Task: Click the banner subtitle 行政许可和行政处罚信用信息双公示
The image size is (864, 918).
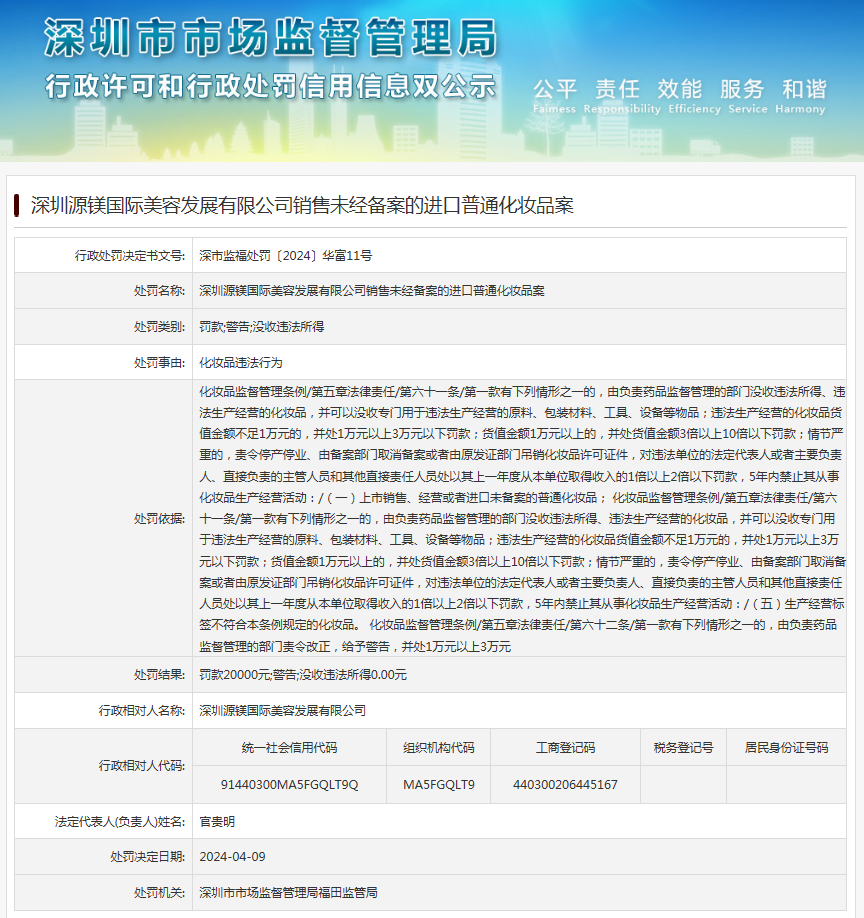Action: 270,87
